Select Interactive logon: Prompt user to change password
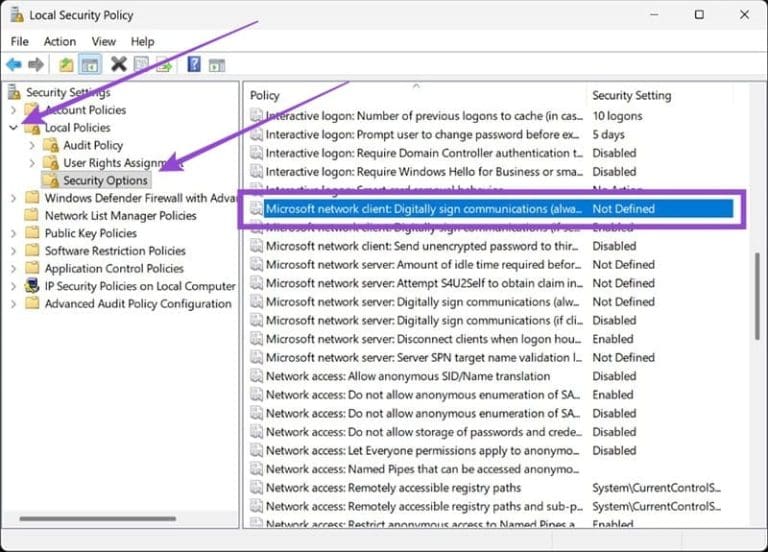This screenshot has height=552, width=768. point(422,134)
